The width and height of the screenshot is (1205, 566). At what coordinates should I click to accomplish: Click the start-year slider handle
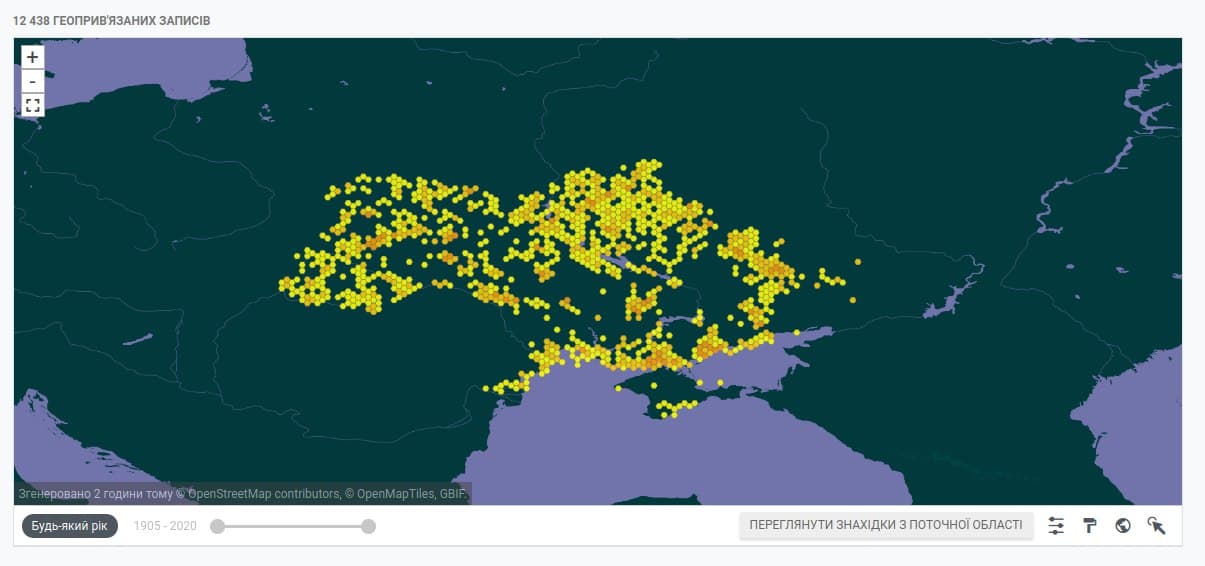pos(217,526)
